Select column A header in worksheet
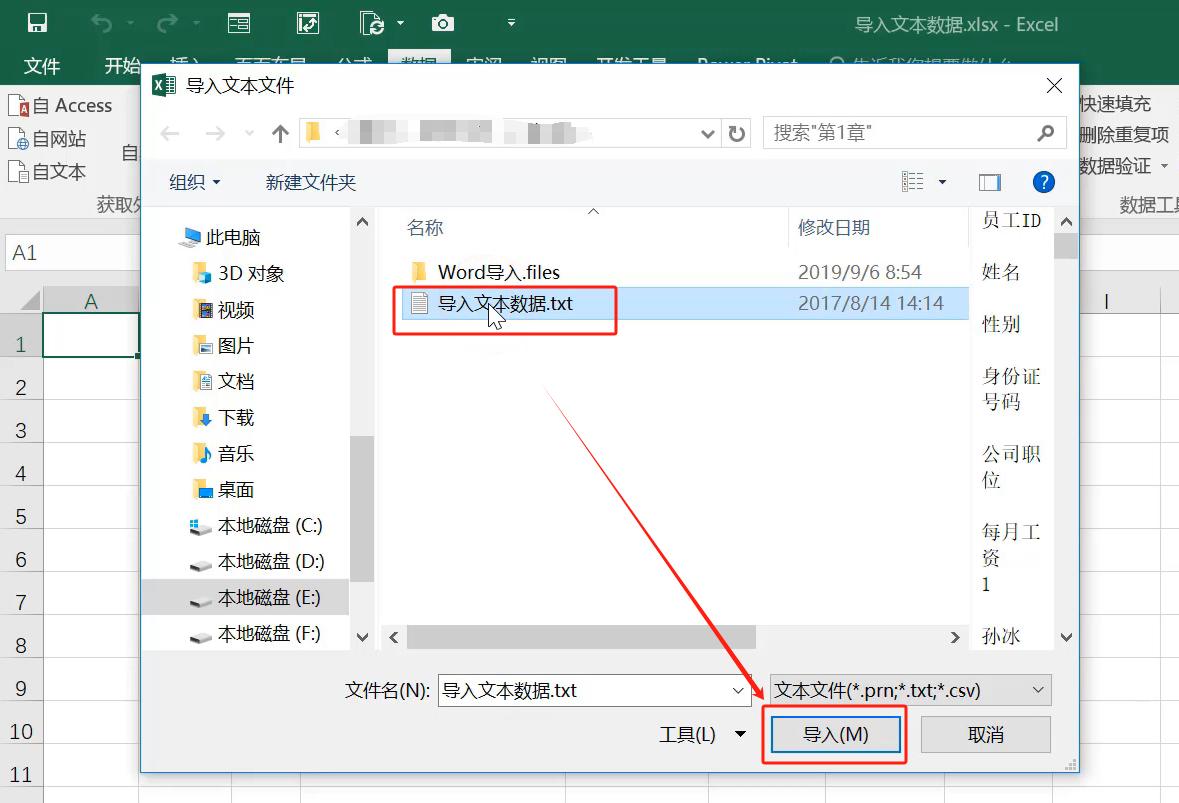Image resolution: width=1179 pixels, height=803 pixels. (x=91, y=302)
